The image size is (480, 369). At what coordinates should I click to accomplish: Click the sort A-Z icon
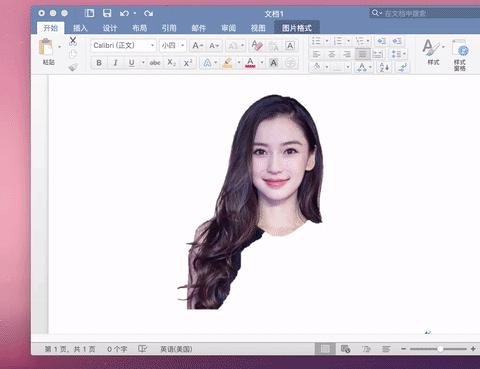[x=384, y=67]
